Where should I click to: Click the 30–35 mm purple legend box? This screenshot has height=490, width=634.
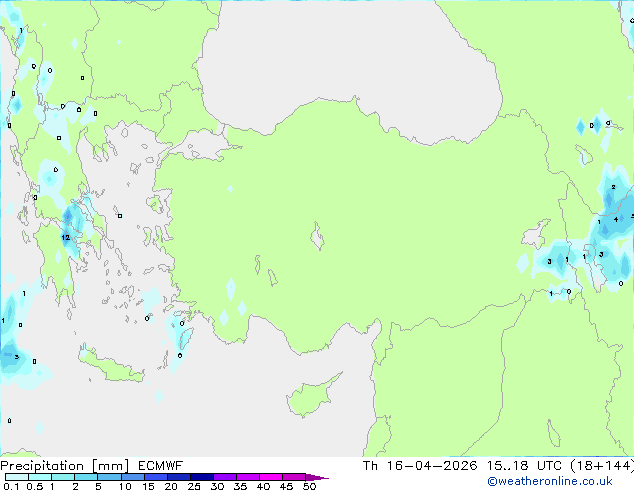click(224, 477)
